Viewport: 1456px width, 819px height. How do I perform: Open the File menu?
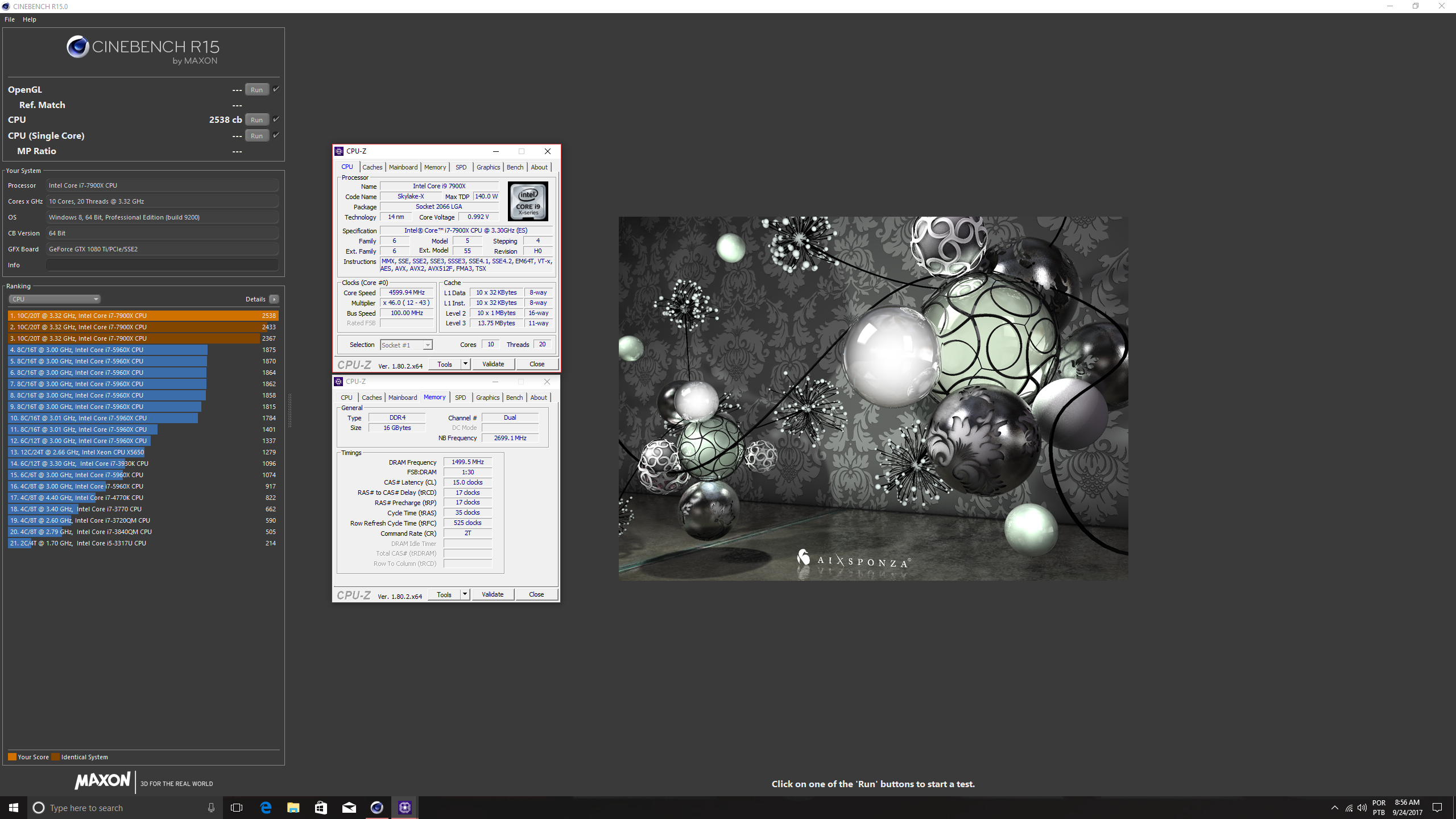pos(10,19)
